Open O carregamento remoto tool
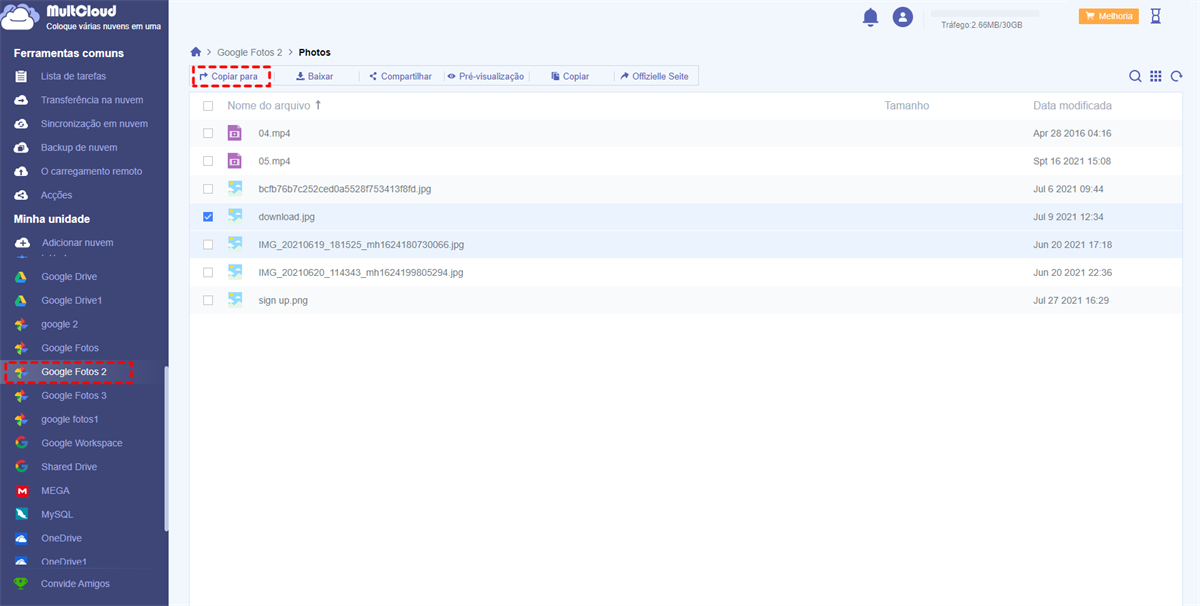 (x=91, y=171)
